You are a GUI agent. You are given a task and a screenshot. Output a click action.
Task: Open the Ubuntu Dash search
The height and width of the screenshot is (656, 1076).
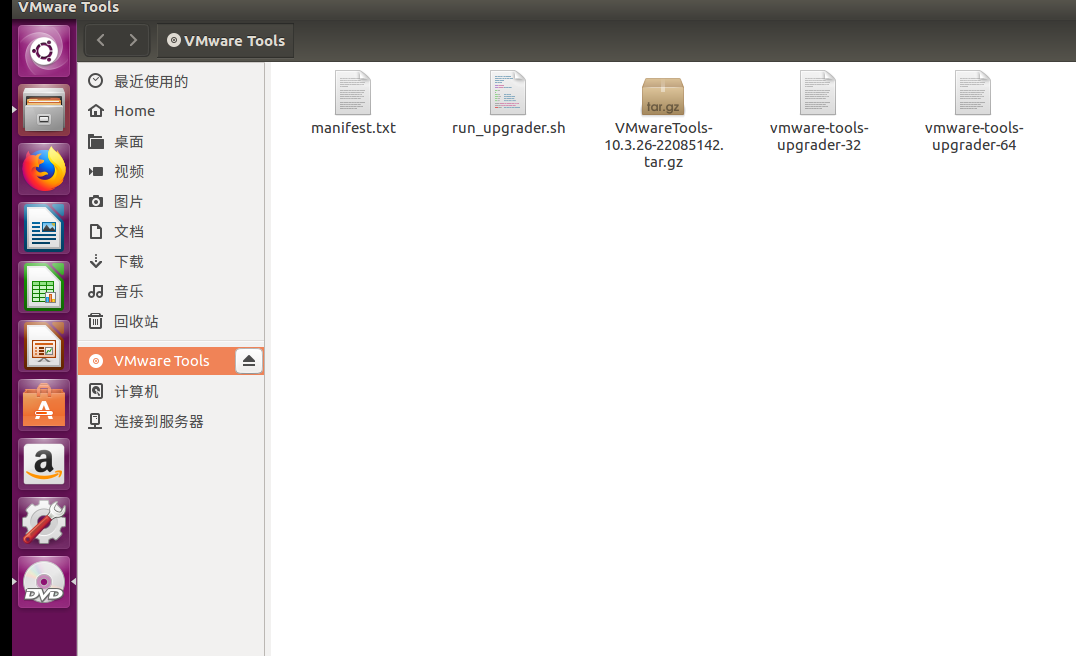tap(43, 50)
